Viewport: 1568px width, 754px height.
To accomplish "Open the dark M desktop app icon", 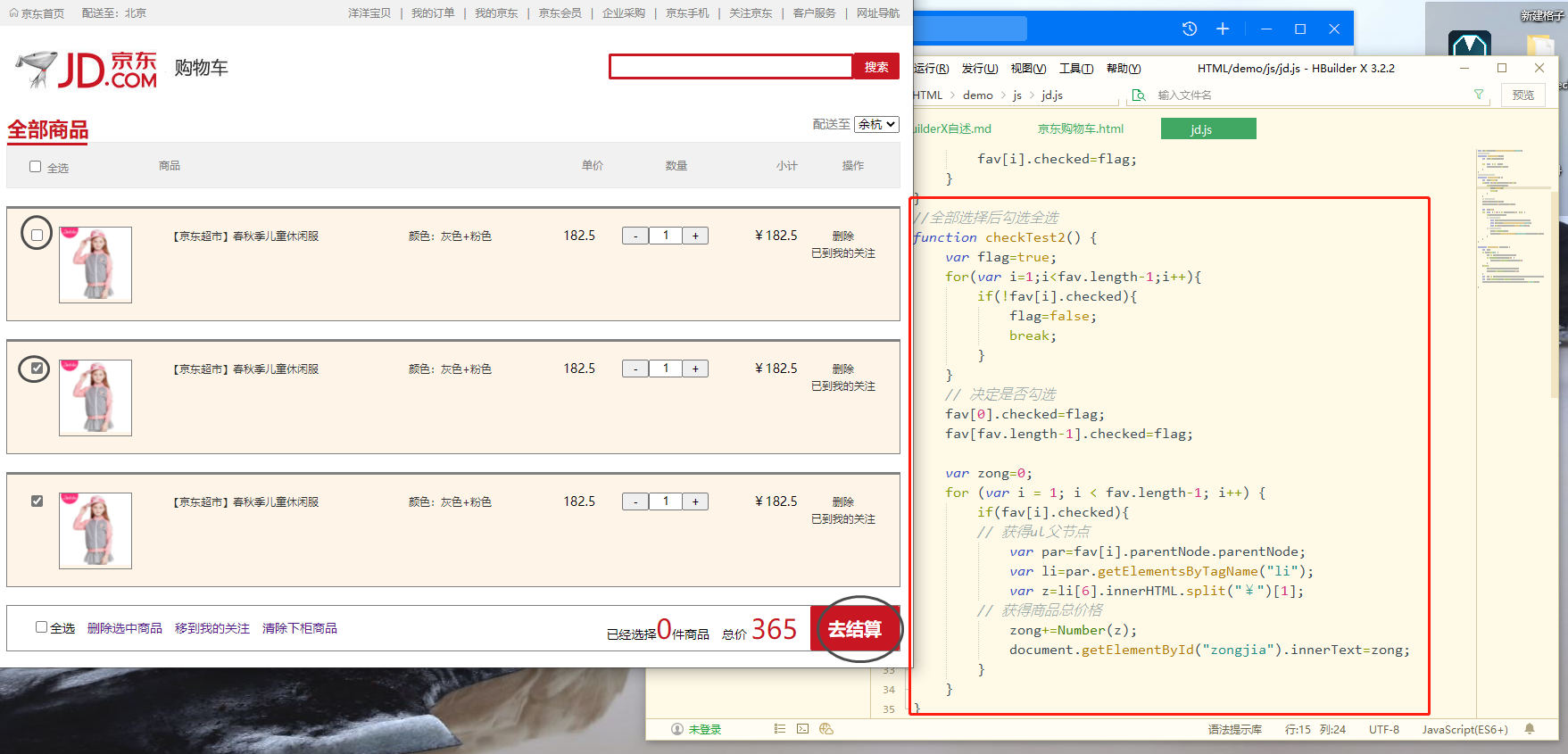I will coord(1470,45).
